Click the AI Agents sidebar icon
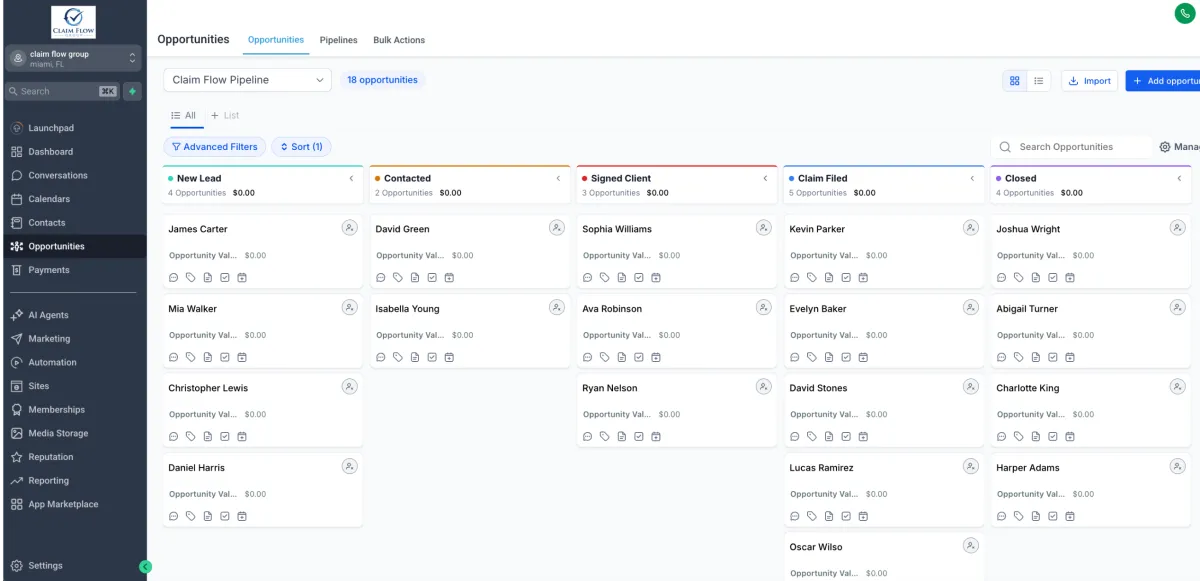 point(17,315)
